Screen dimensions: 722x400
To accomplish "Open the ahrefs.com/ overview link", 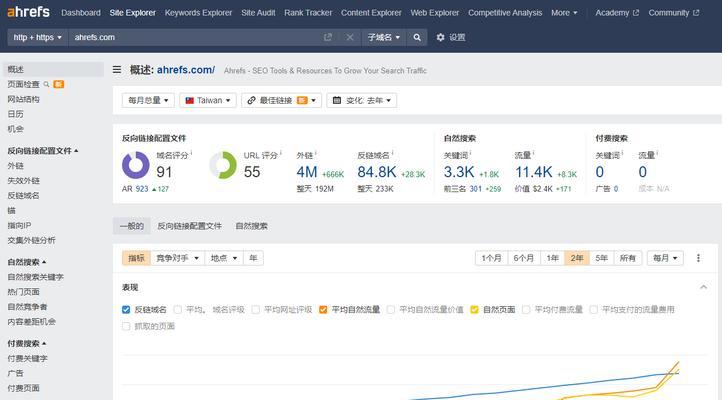I will (x=186, y=70).
